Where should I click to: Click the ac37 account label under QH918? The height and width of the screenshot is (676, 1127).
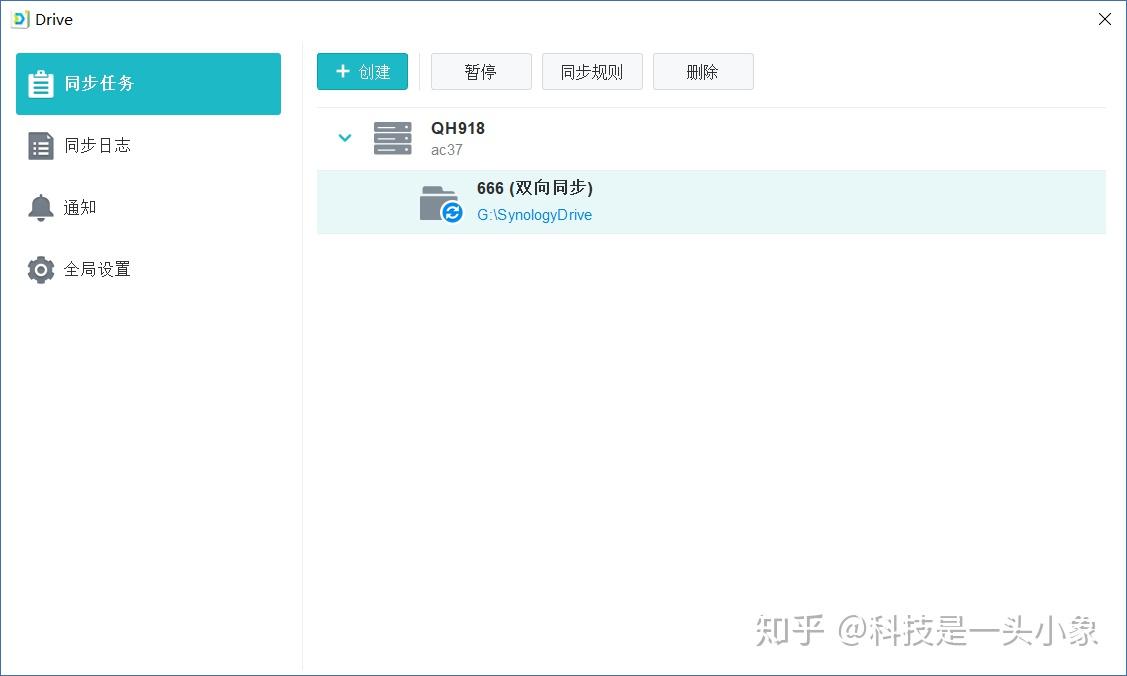[447, 150]
